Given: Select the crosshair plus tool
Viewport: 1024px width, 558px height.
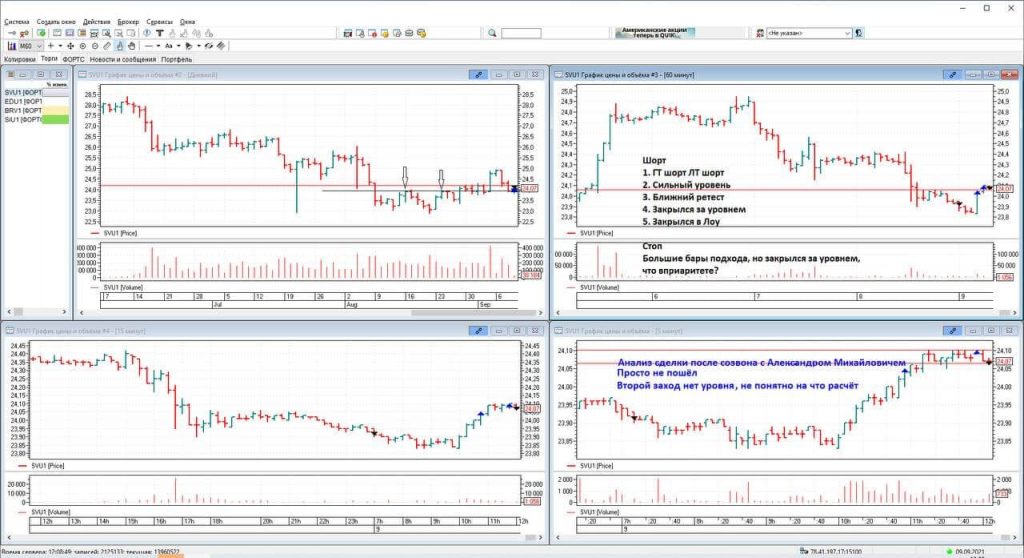Looking at the screenshot, I should pos(51,46).
